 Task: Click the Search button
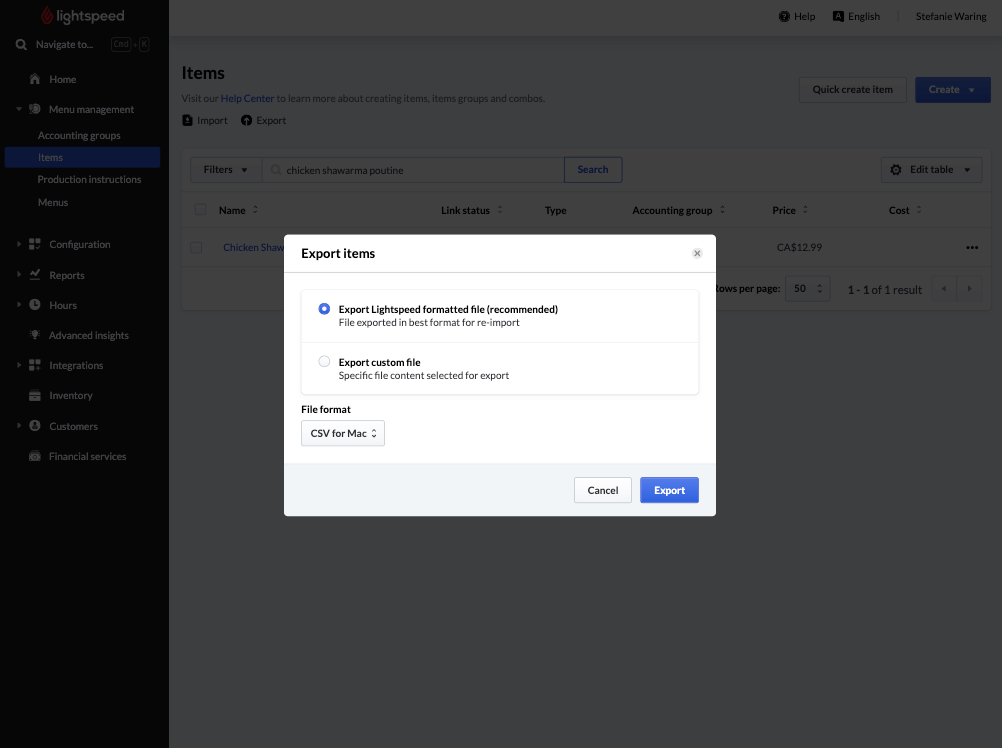(x=592, y=170)
